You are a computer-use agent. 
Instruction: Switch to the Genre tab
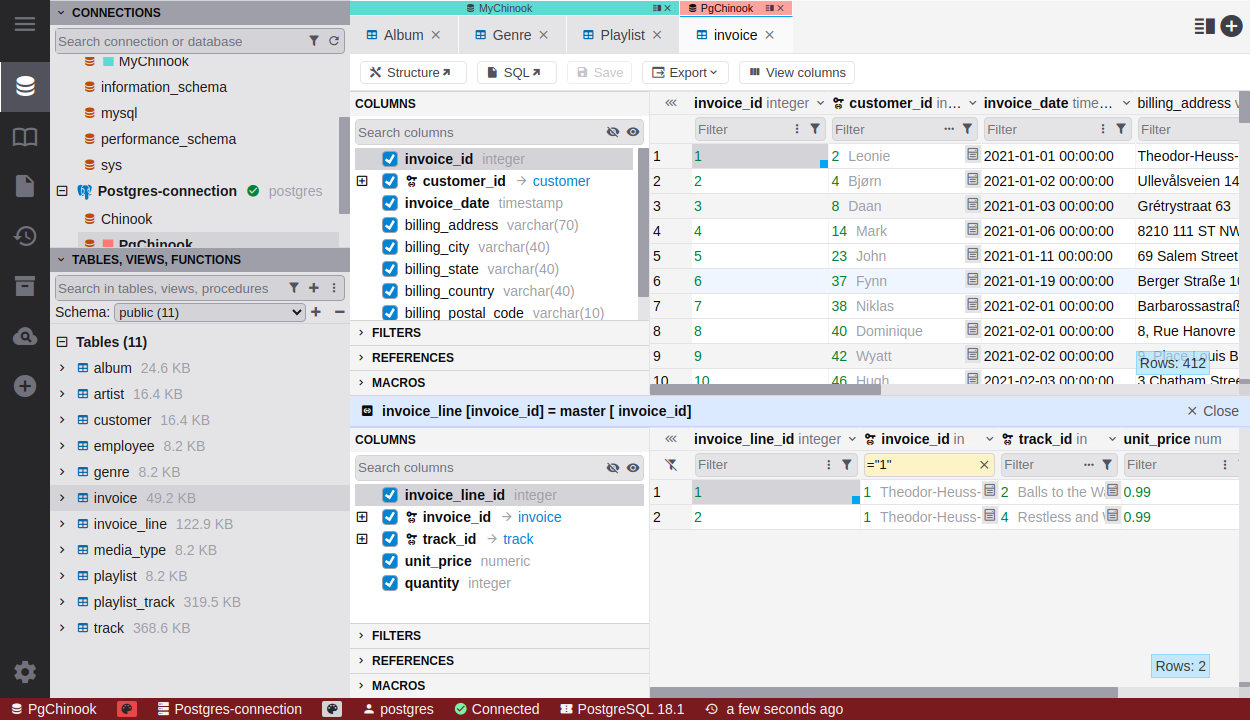(x=511, y=35)
